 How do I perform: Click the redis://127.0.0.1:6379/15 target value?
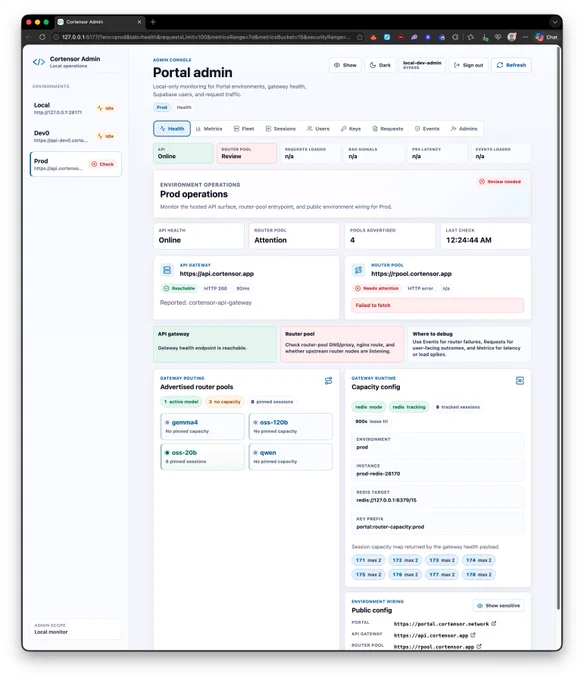coord(386,500)
